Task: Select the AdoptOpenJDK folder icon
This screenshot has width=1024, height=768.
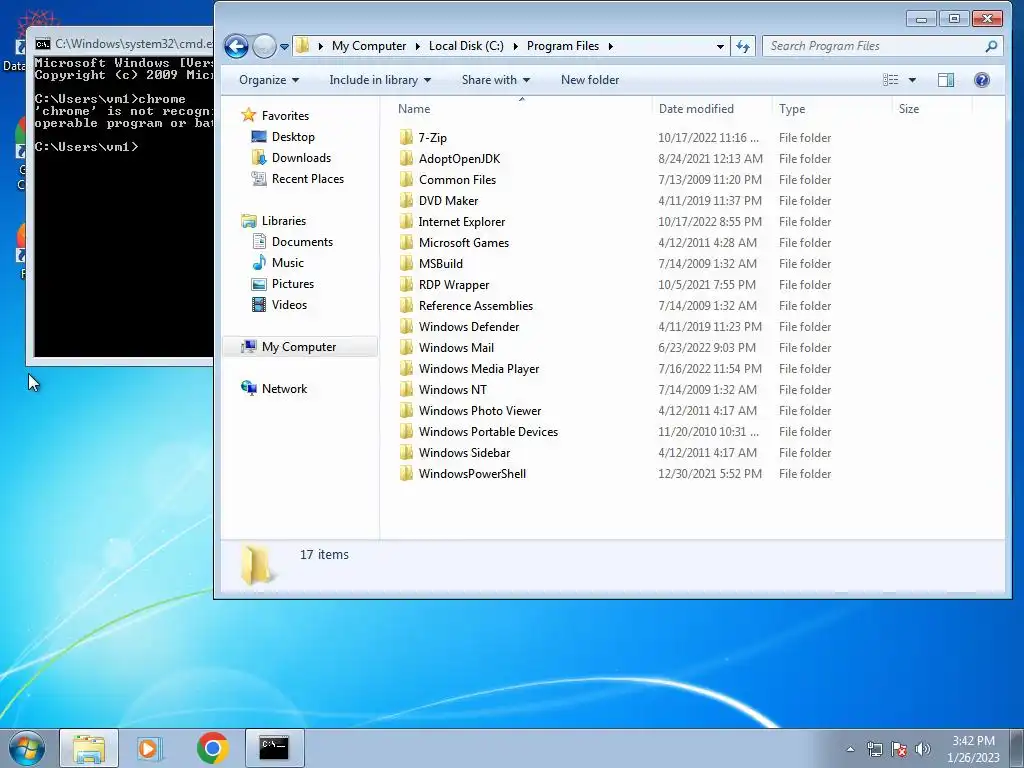Action: [x=406, y=158]
